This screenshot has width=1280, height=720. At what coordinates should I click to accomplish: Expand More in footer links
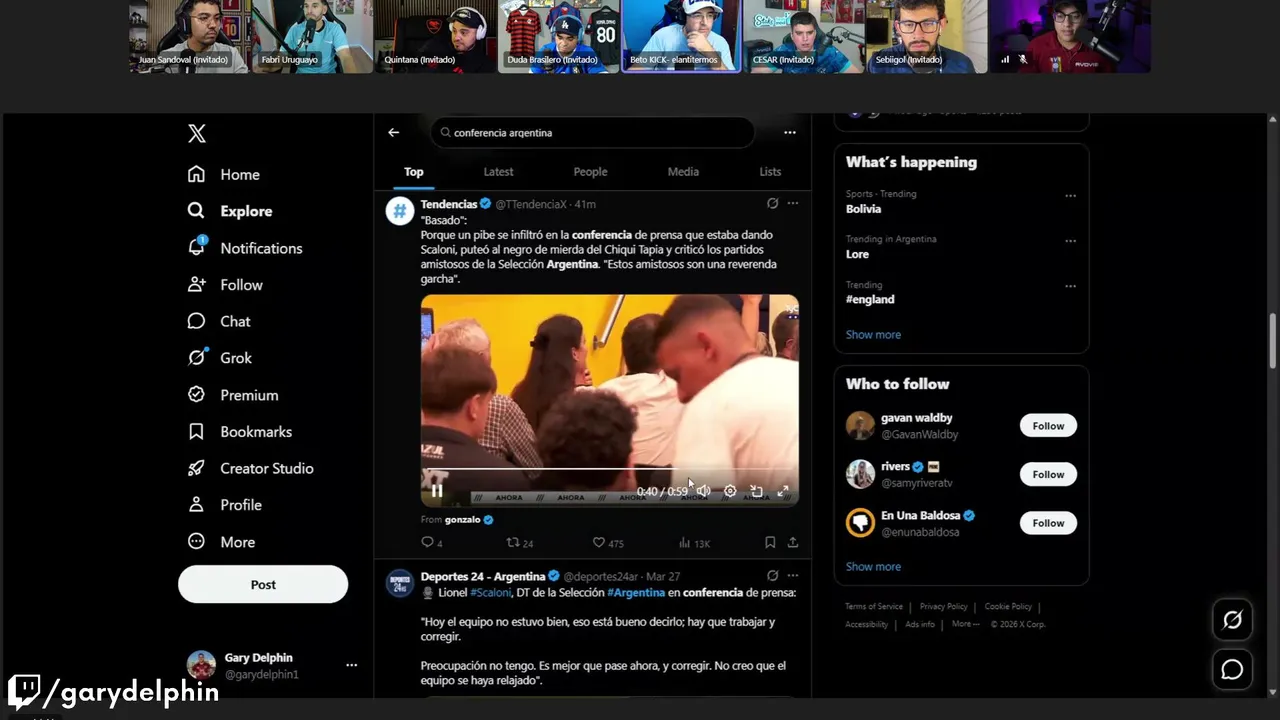click(965, 624)
